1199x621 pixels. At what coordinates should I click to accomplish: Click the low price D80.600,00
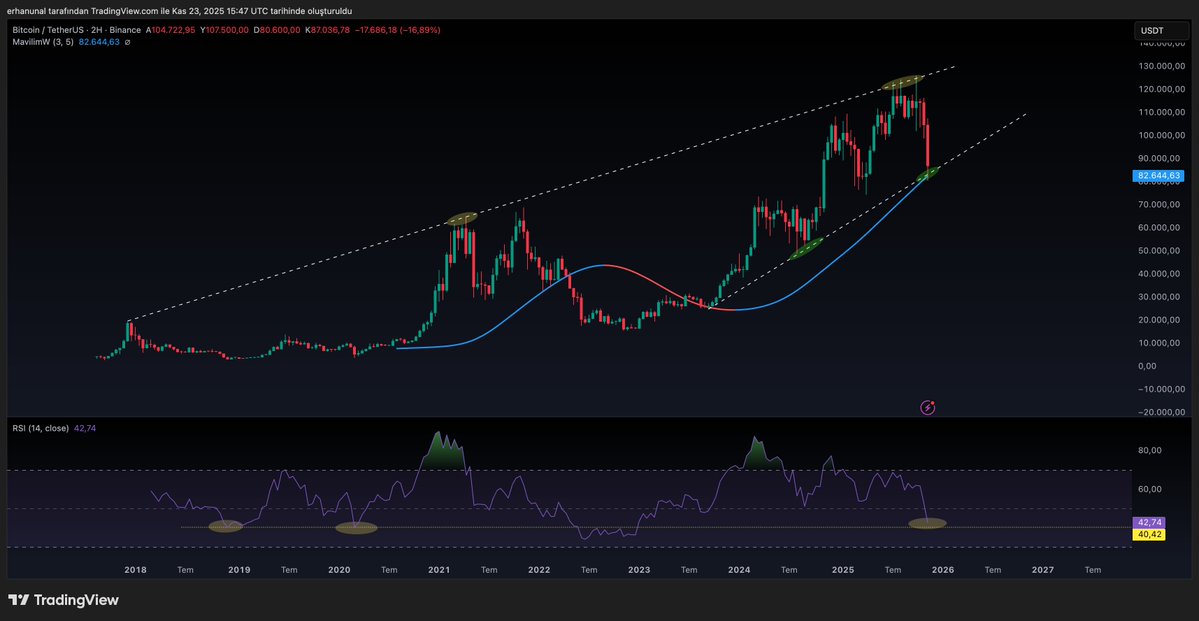pos(276,30)
